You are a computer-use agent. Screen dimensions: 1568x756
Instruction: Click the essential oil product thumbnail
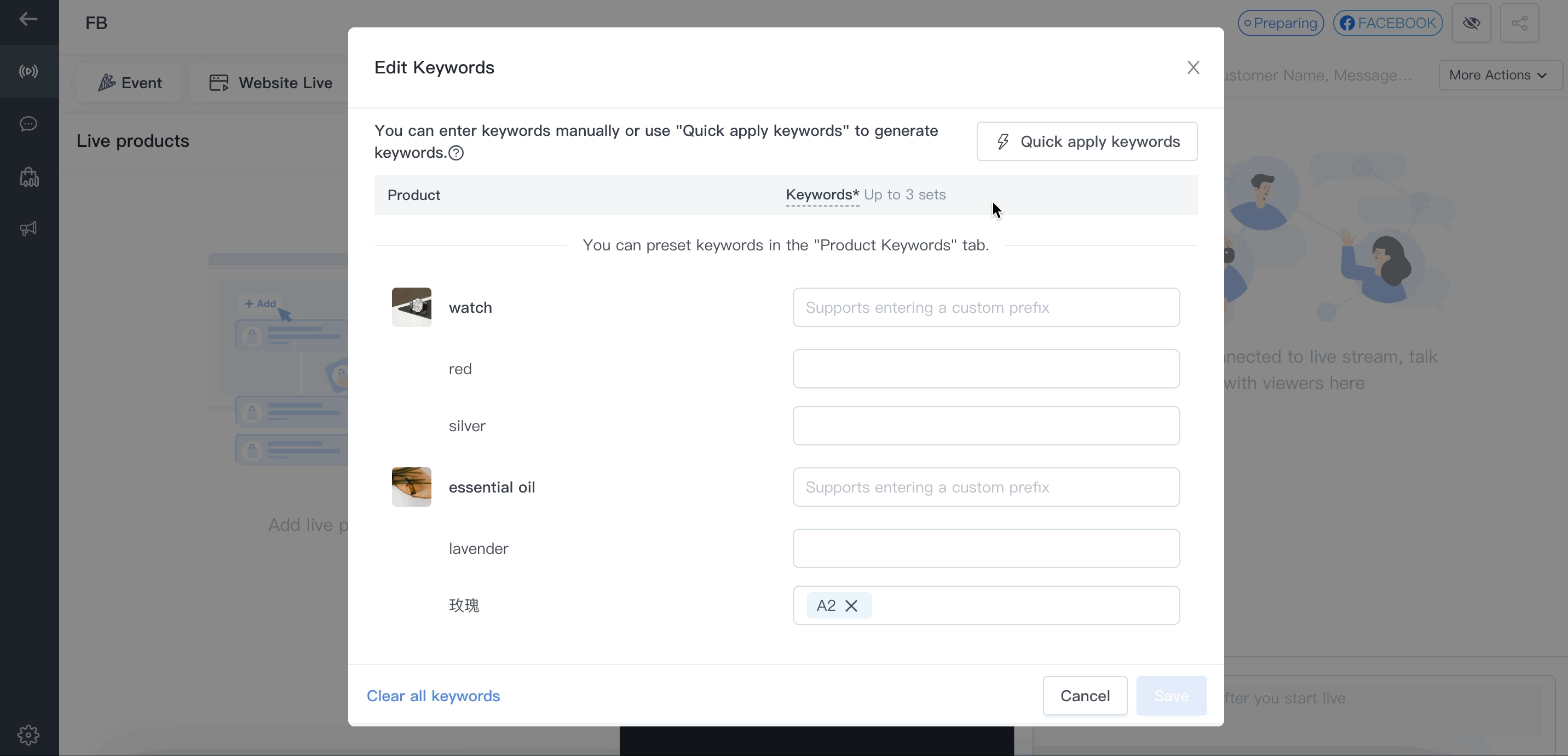pos(412,486)
